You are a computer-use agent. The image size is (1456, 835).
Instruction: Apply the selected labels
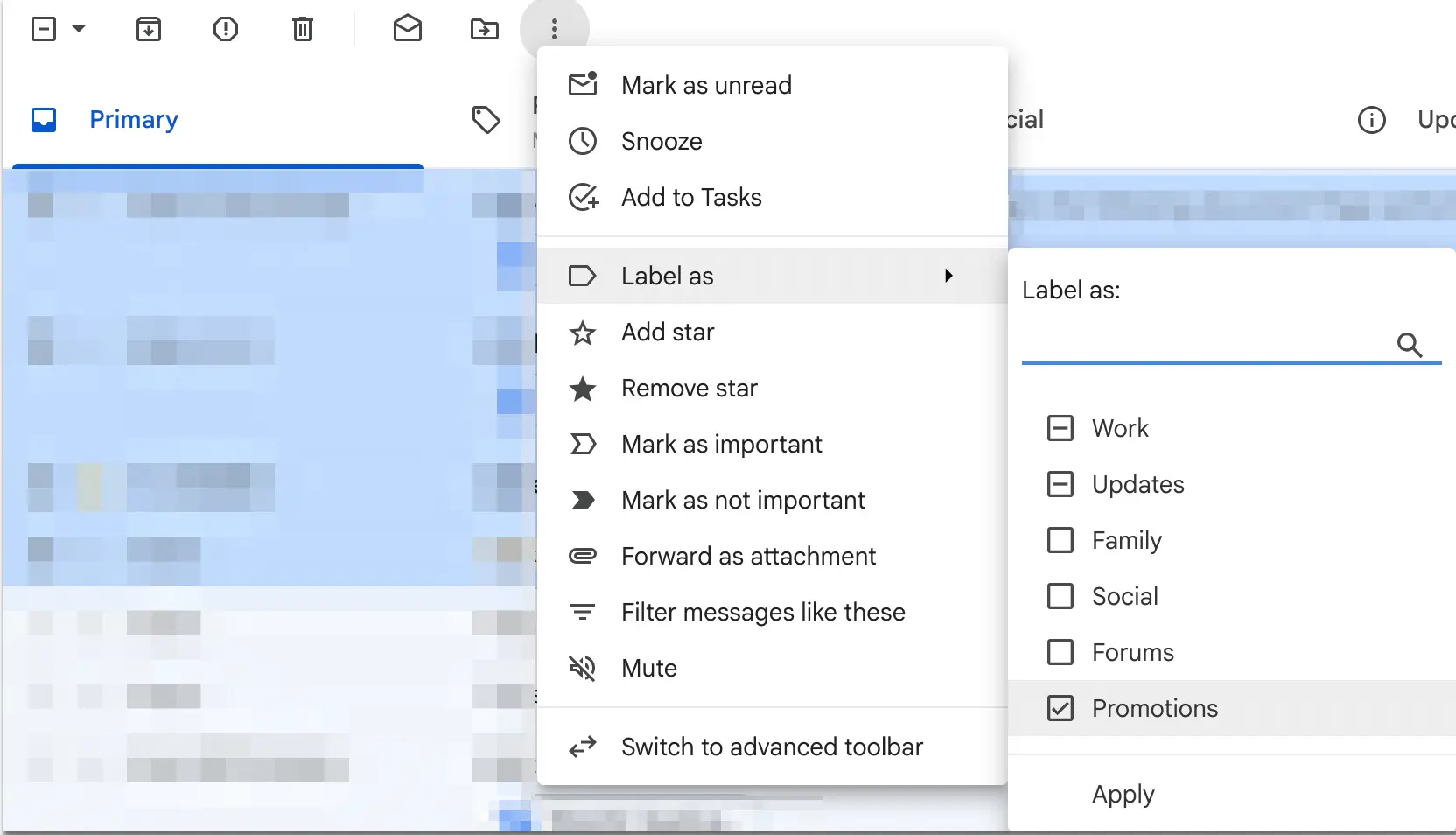click(1122, 795)
